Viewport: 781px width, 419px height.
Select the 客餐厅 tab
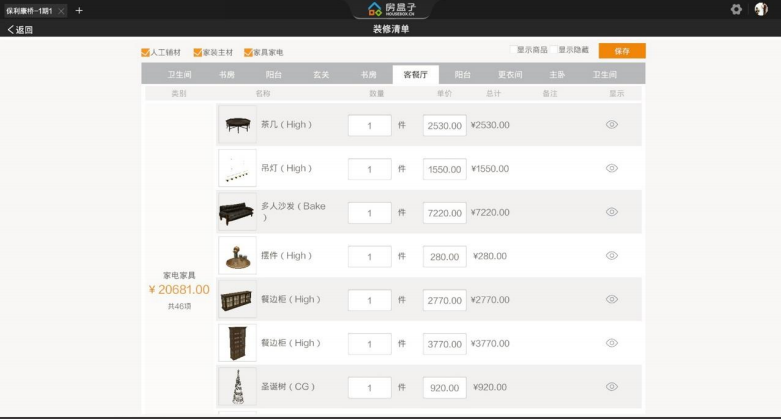[415, 75]
